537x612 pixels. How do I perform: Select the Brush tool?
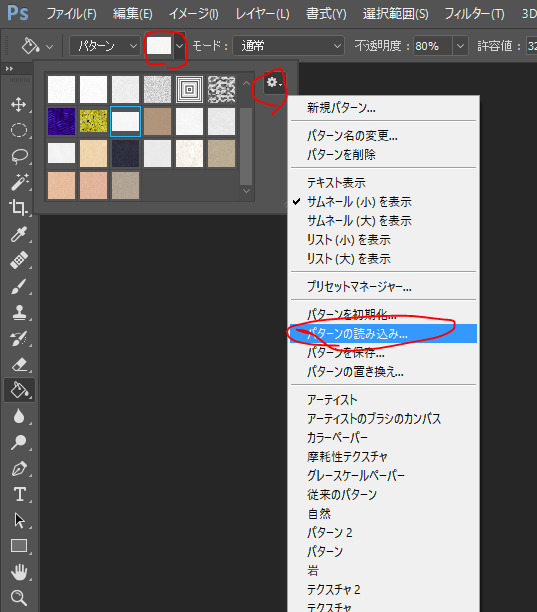point(18,286)
